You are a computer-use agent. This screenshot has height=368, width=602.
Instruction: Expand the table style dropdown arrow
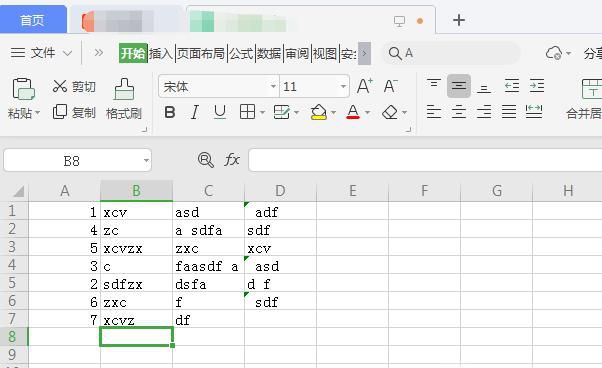point(296,112)
